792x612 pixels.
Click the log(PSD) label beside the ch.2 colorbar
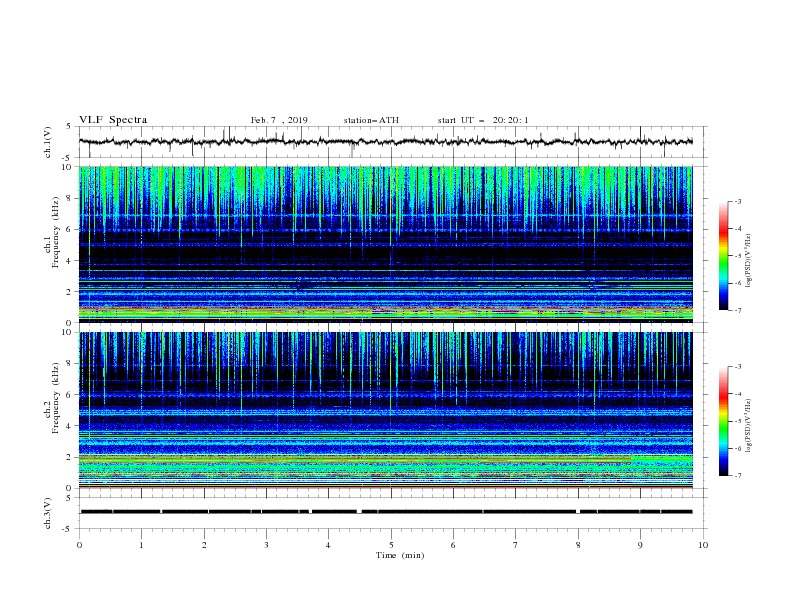click(x=749, y=426)
